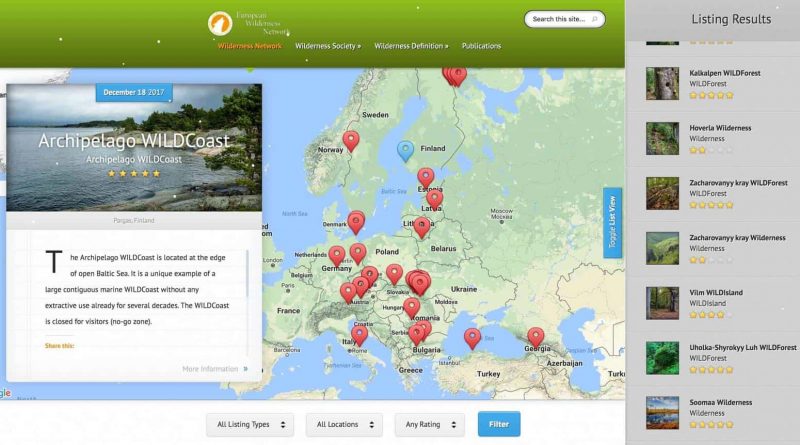Screen dimensions: 800x445
Task: Select the red pin cluster in northern Finland
Action: pyautogui.click(x=454, y=76)
